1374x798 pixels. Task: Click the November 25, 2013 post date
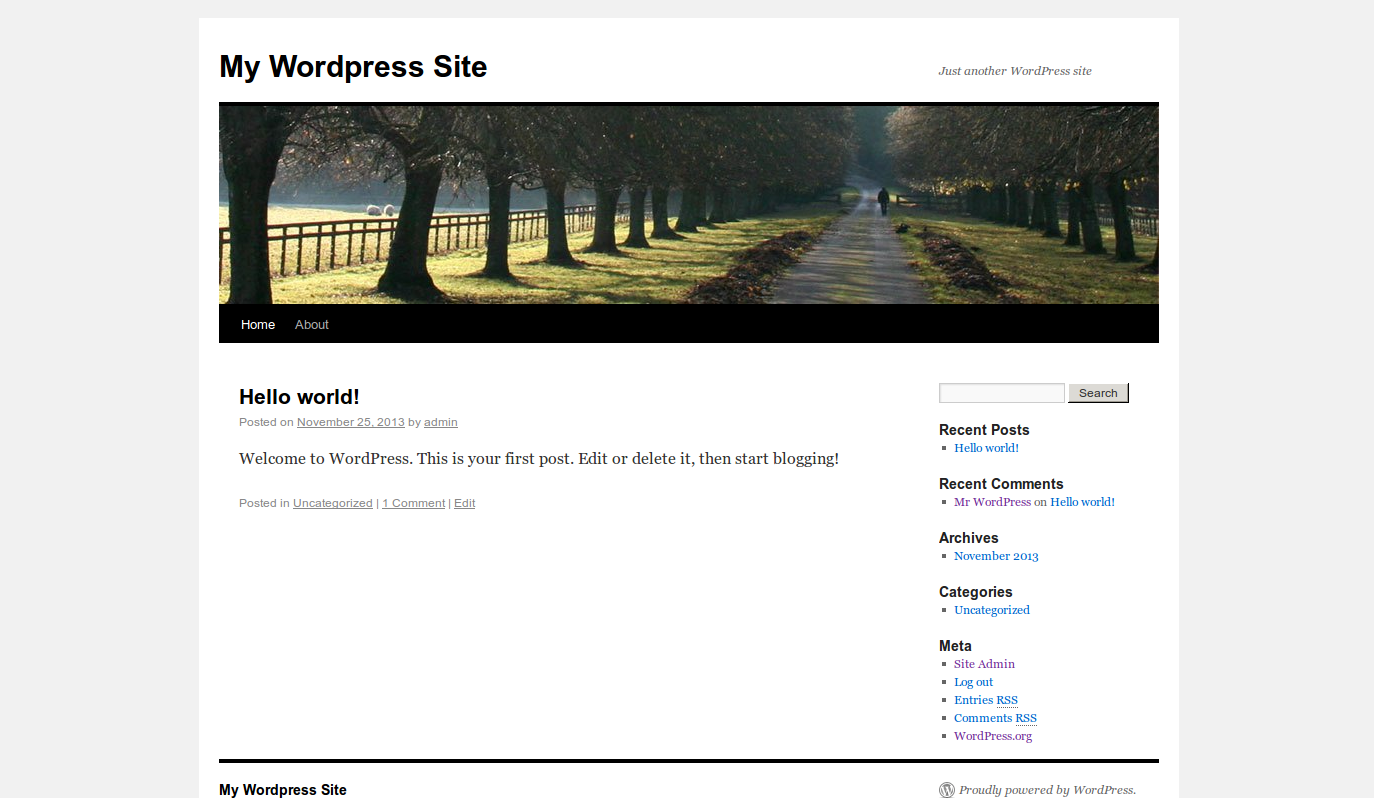[x=350, y=422]
